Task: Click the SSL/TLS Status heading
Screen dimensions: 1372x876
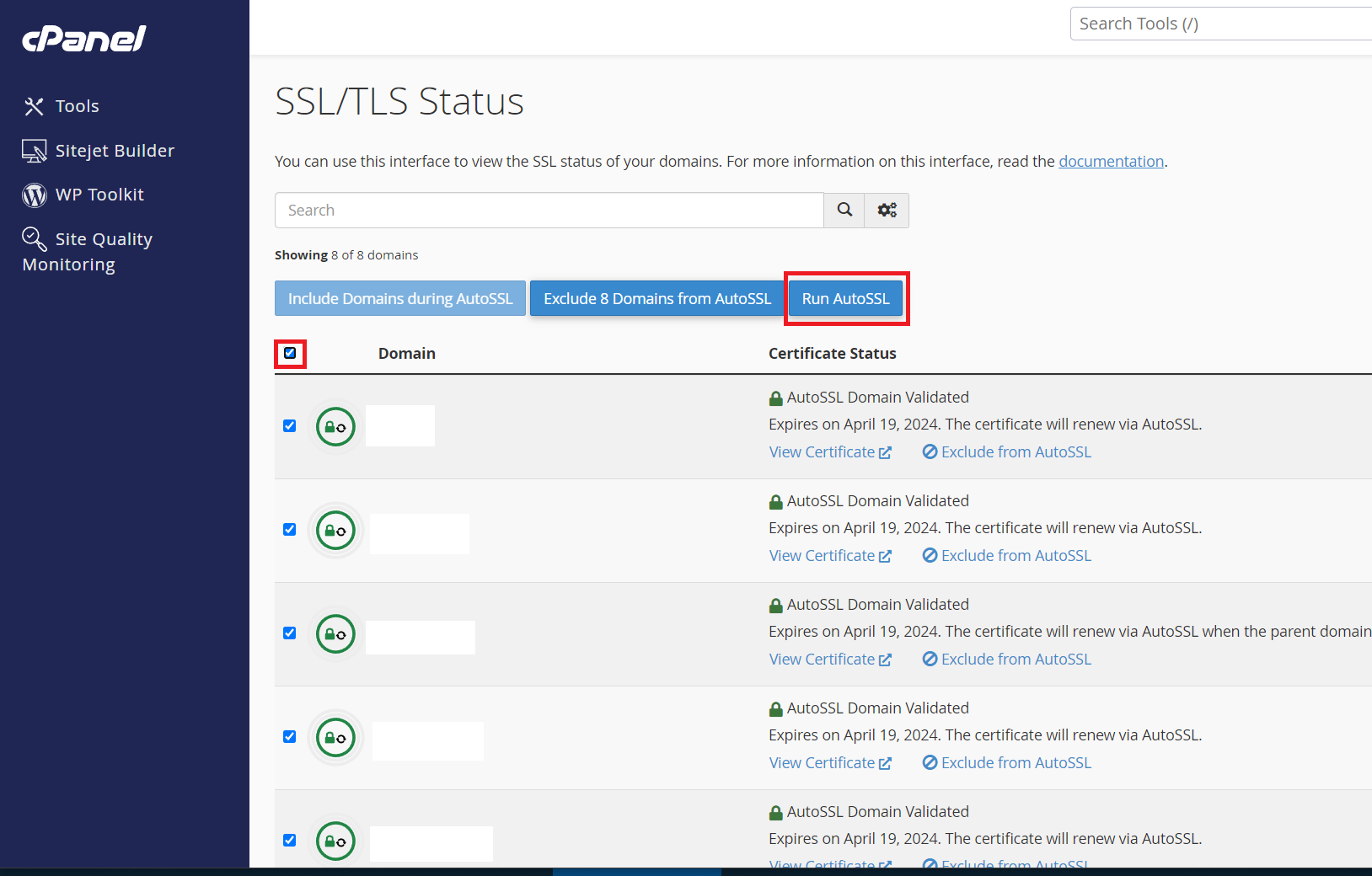Action: pos(399,102)
